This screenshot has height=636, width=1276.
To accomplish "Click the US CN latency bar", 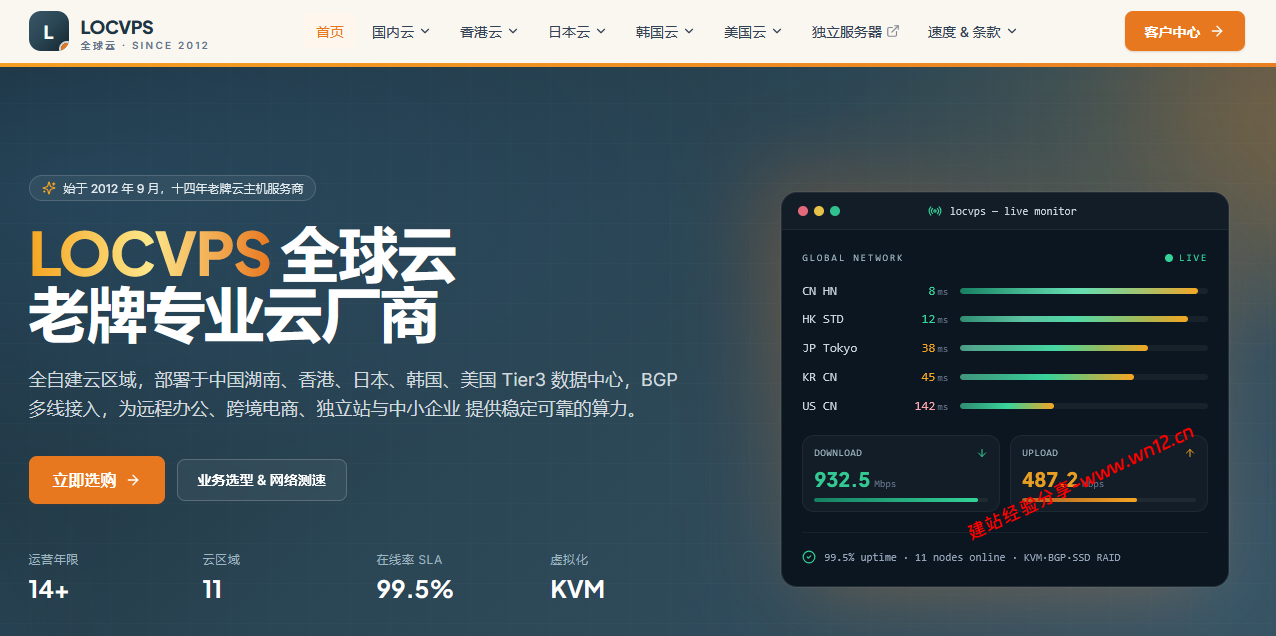I will tap(1084, 406).
